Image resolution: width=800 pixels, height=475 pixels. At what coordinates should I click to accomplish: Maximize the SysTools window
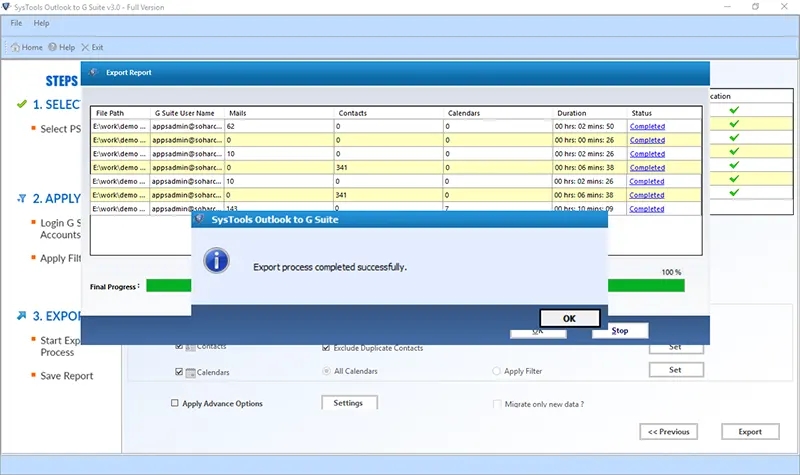756,7
